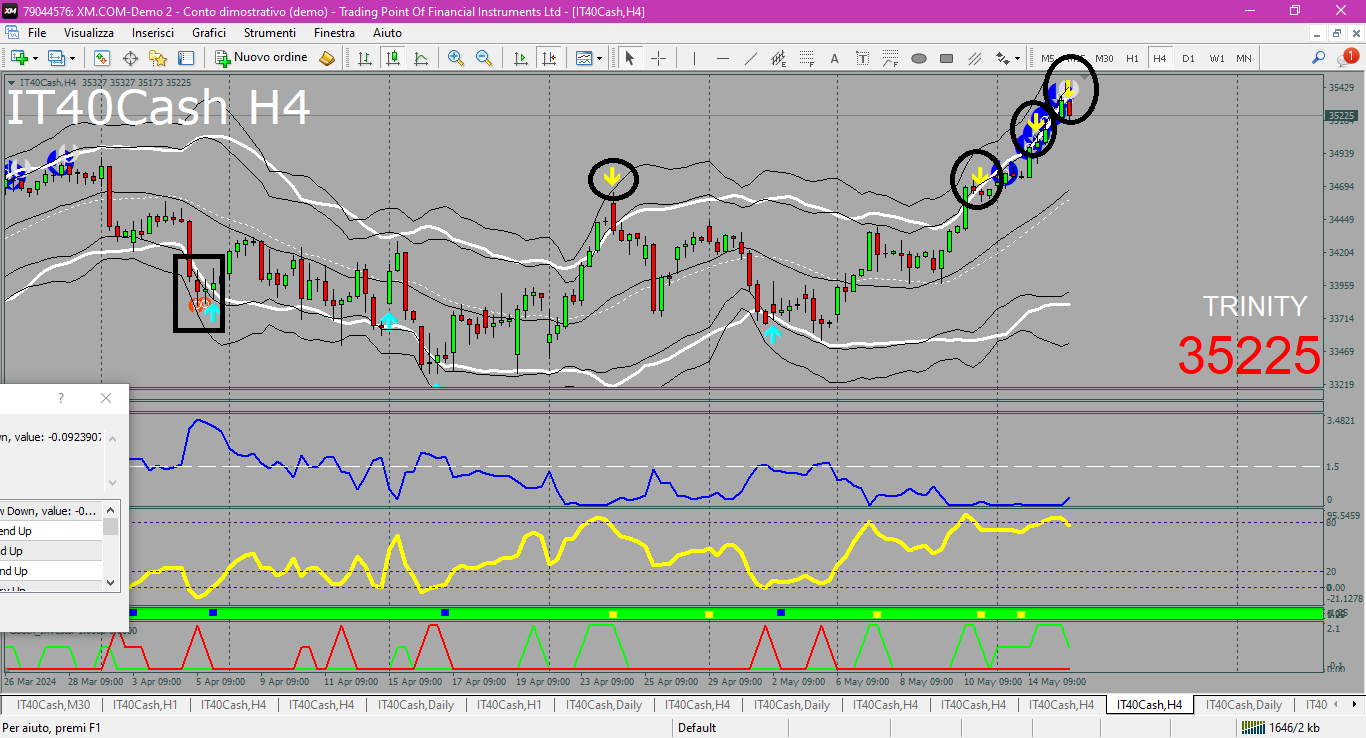Open the Data Window crosshair-circle icon

pos(130,58)
